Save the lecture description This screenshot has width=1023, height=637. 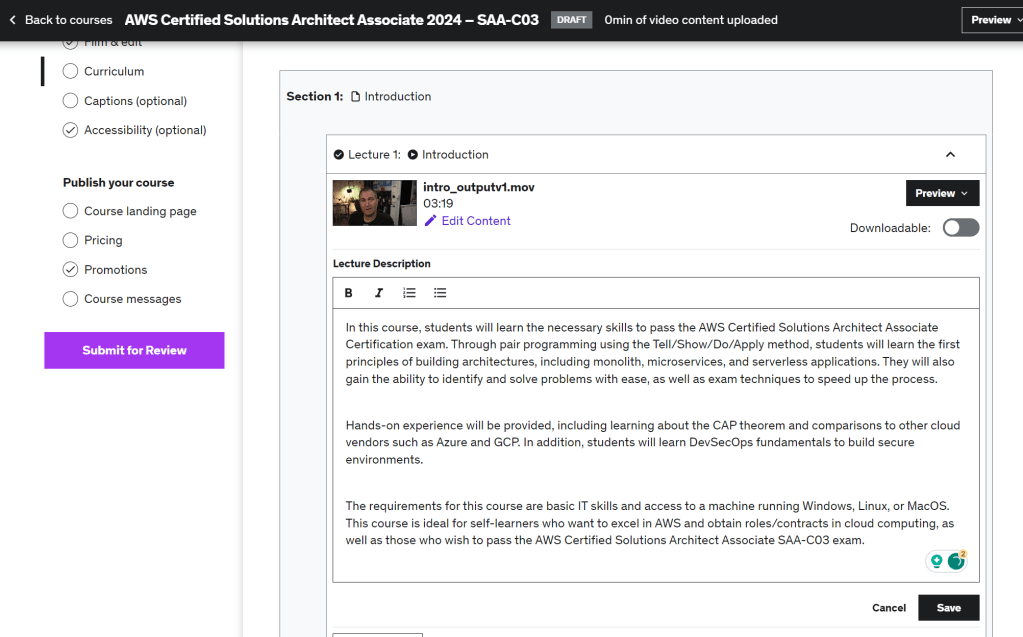point(949,608)
